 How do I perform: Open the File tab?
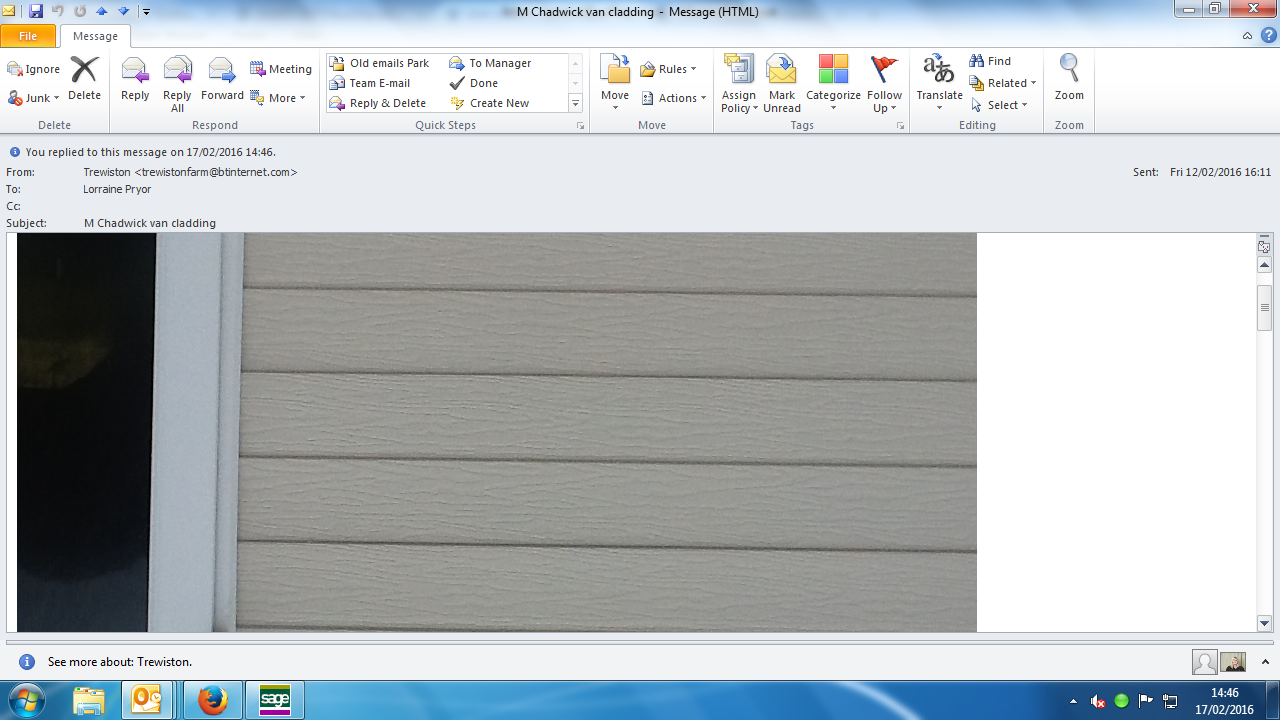point(28,36)
